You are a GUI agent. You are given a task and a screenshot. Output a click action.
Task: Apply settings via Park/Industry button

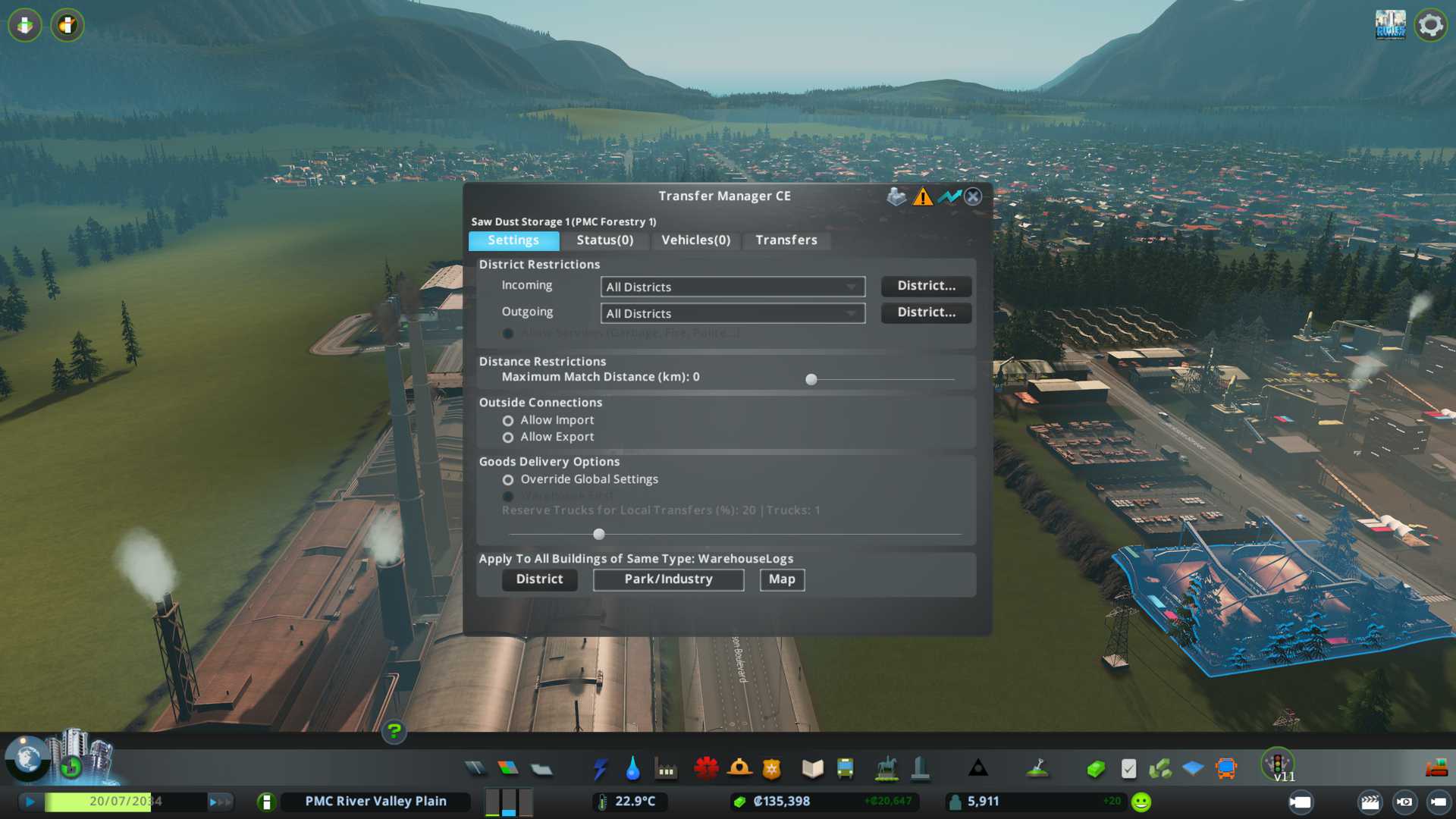668,579
